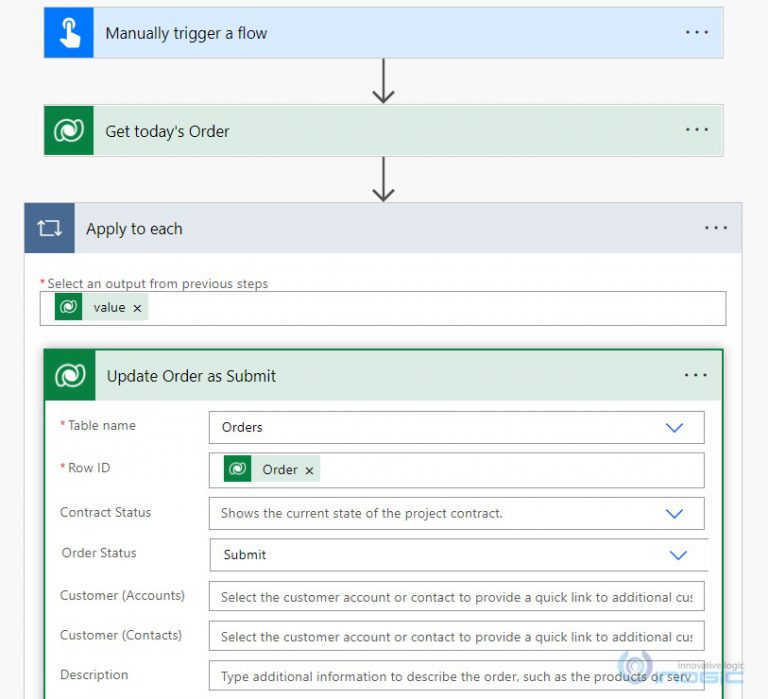This screenshot has height=699, width=768.
Task: Click the Customer (Accounts) input field
Action: tap(456, 597)
